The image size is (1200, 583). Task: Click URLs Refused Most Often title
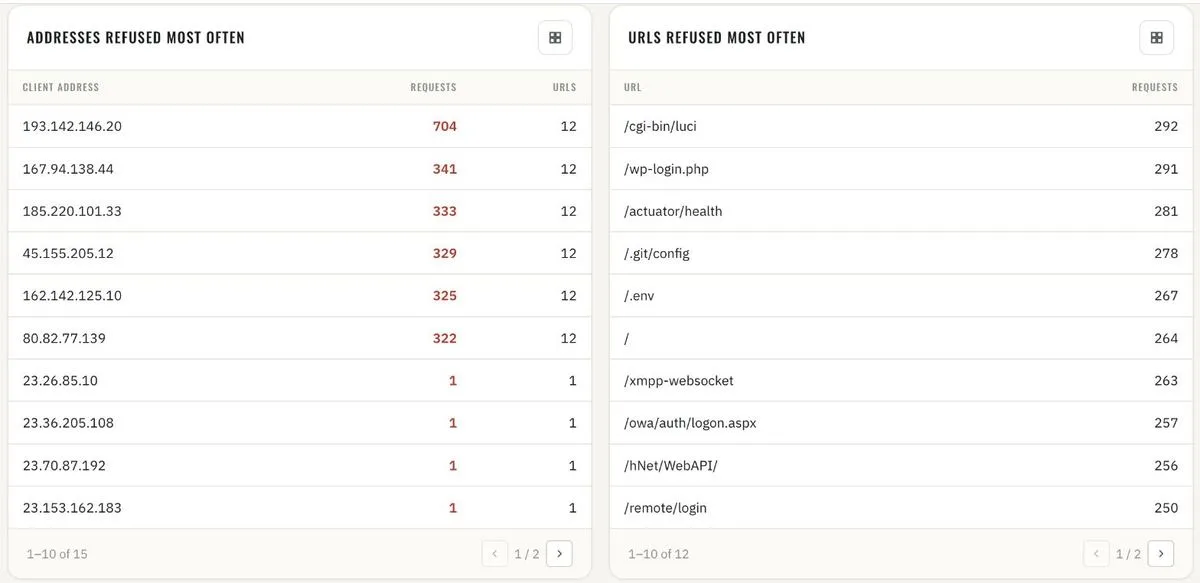click(717, 38)
